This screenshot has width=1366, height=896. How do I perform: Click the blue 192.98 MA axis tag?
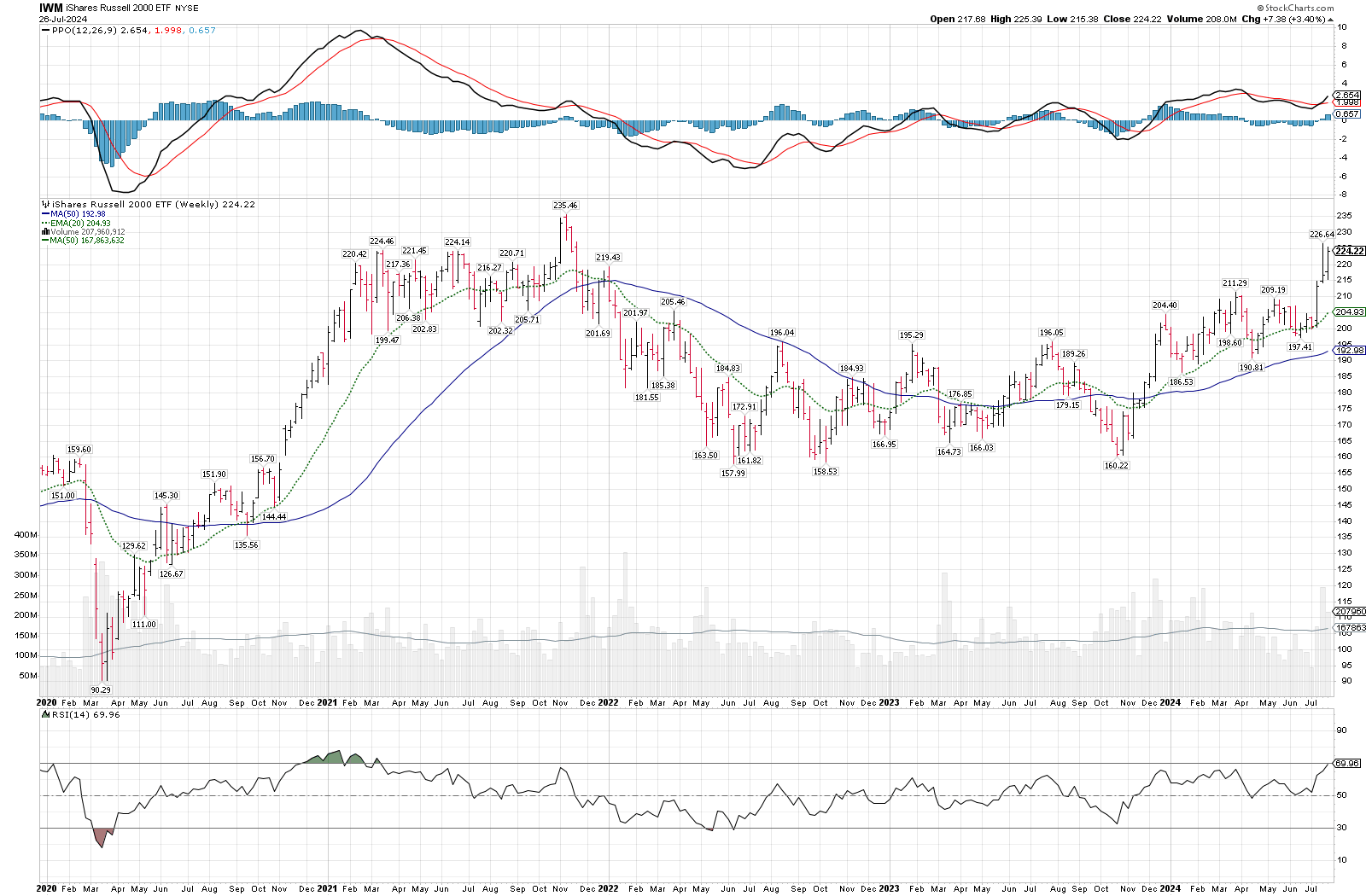pos(1350,350)
